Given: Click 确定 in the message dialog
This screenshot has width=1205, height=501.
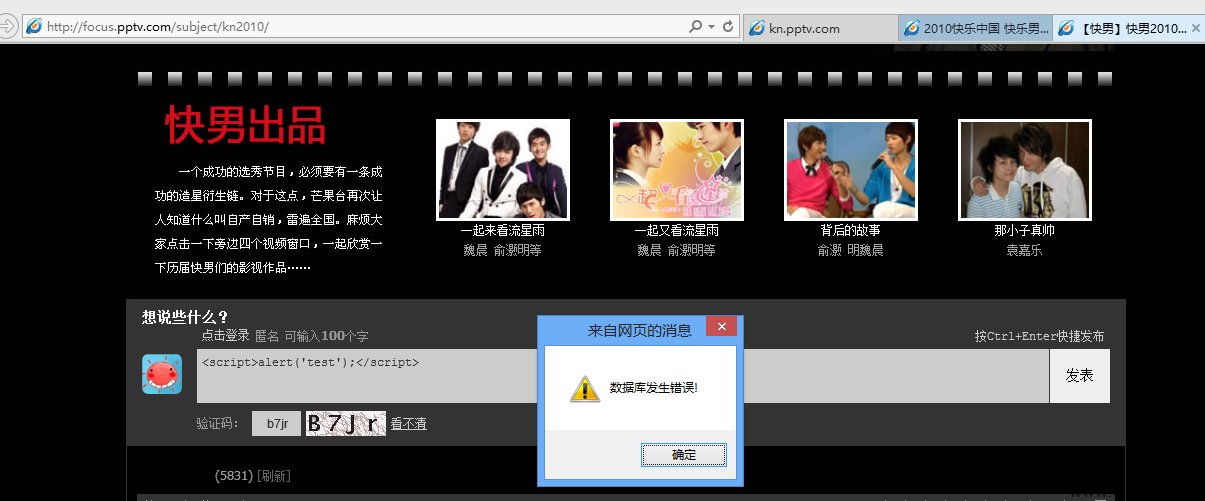Looking at the screenshot, I should [x=684, y=455].
